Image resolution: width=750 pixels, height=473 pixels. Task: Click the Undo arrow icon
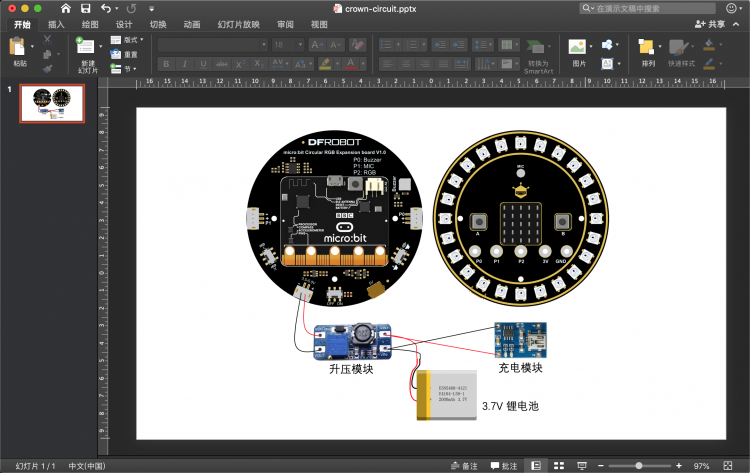[x=106, y=8]
